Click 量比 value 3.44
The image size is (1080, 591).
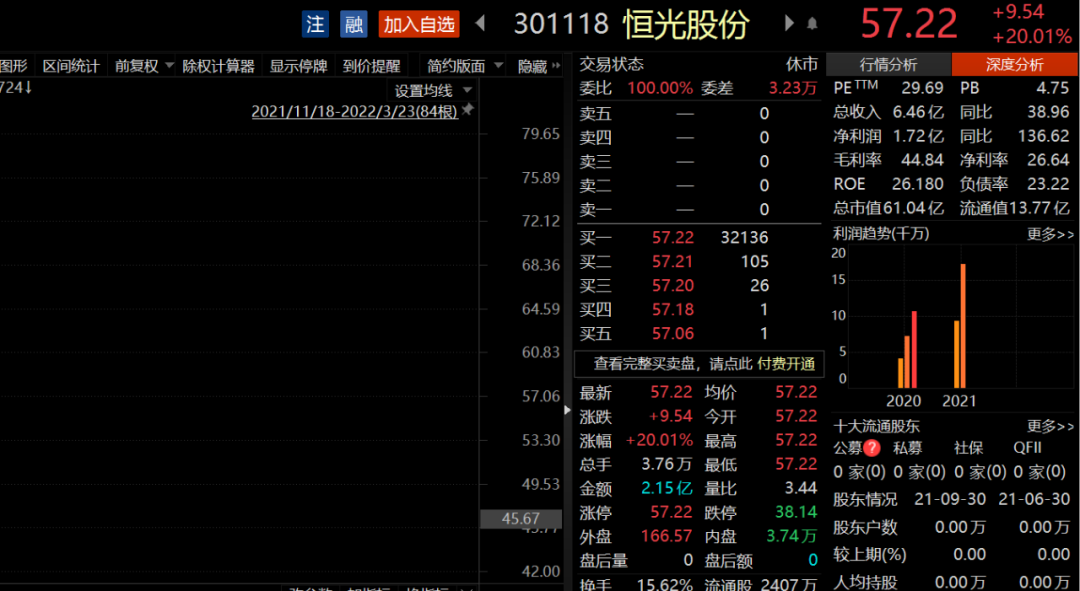pyautogui.click(x=800, y=488)
